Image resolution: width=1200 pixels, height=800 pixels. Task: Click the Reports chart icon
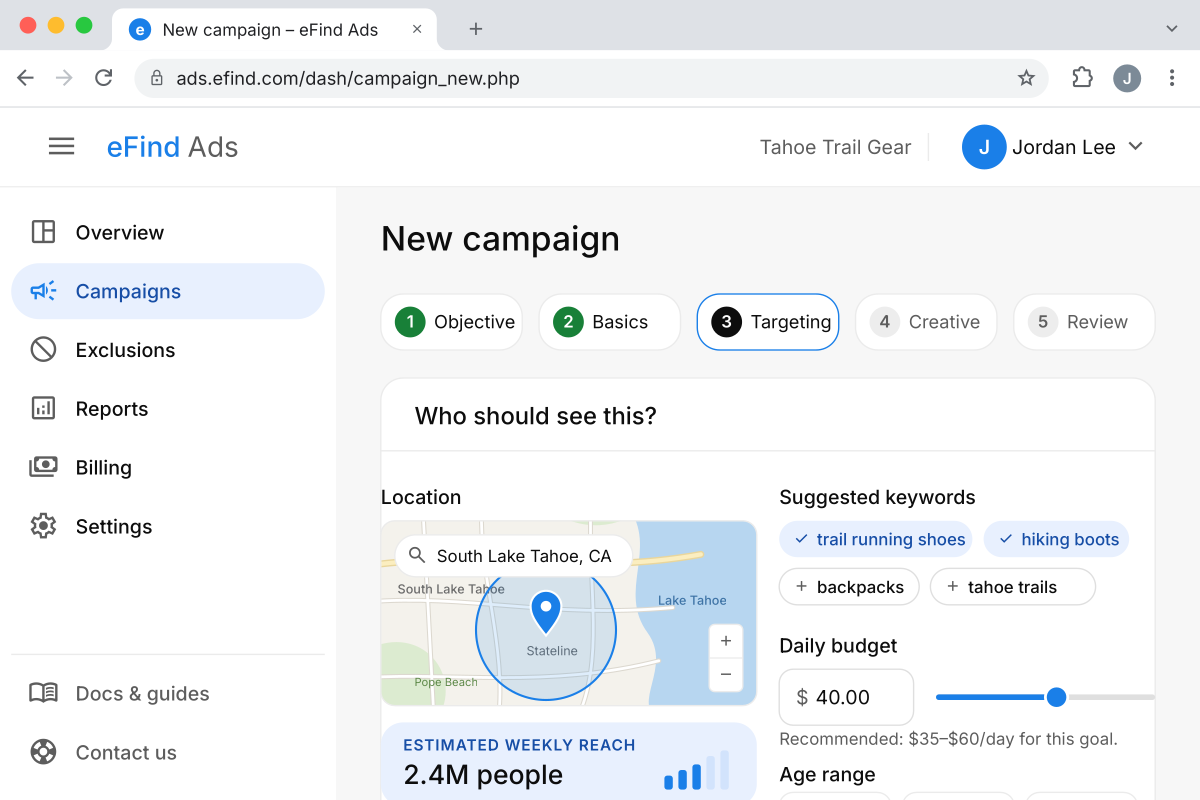(x=43, y=409)
